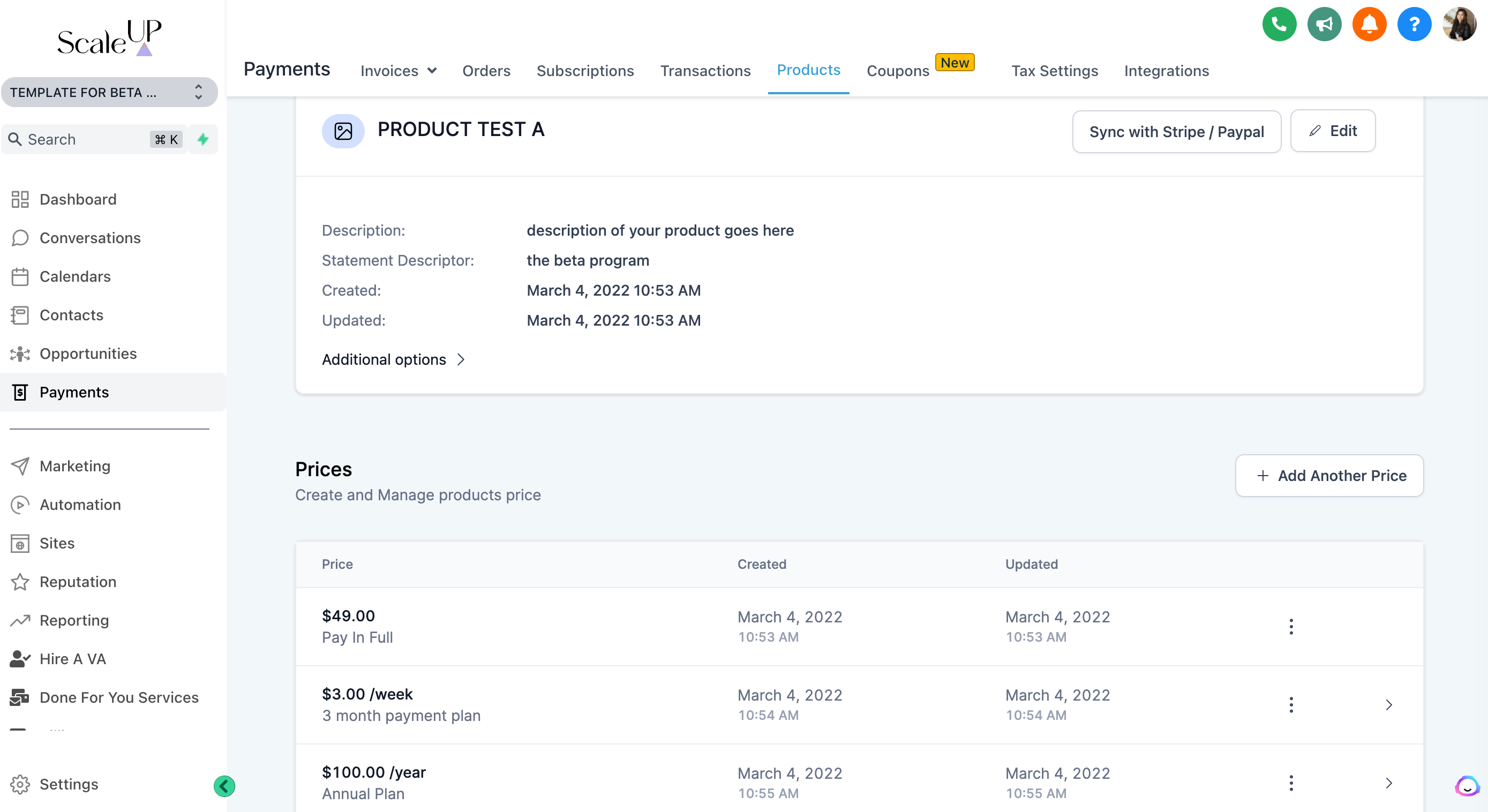Open the Coupons tab
Viewport: 1488px width, 812px height.
click(898, 71)
